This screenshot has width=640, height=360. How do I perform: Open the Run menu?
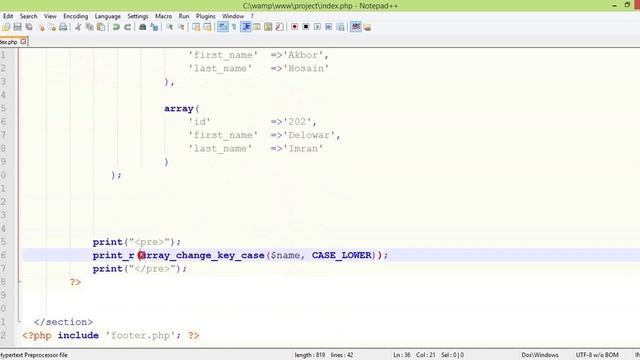coord(184,16)
